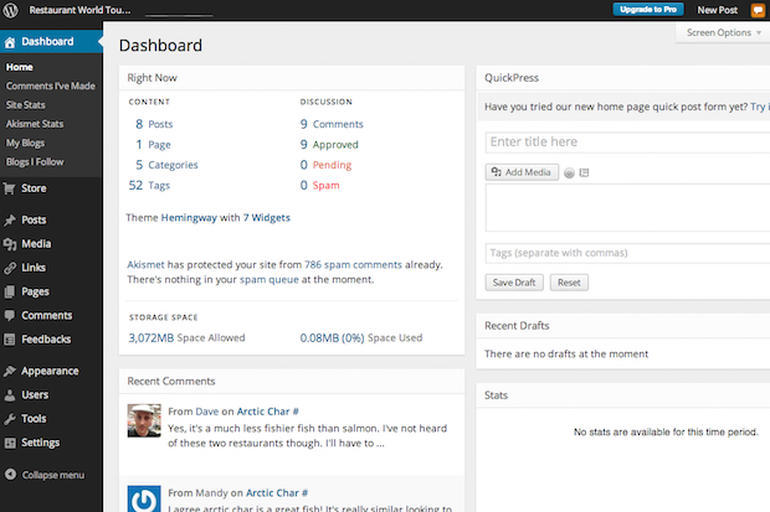Image resolution: width=770 pixels, height=512 pixels.
Task: Click the Tools wrench icon
Action: [x=9, y=419]
